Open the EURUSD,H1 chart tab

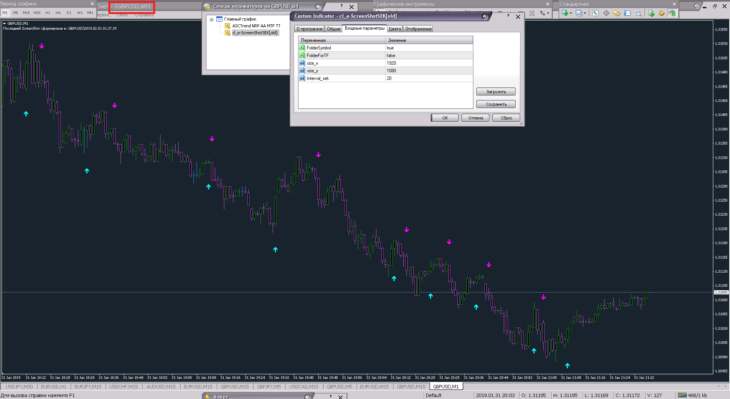click(54, 386)
